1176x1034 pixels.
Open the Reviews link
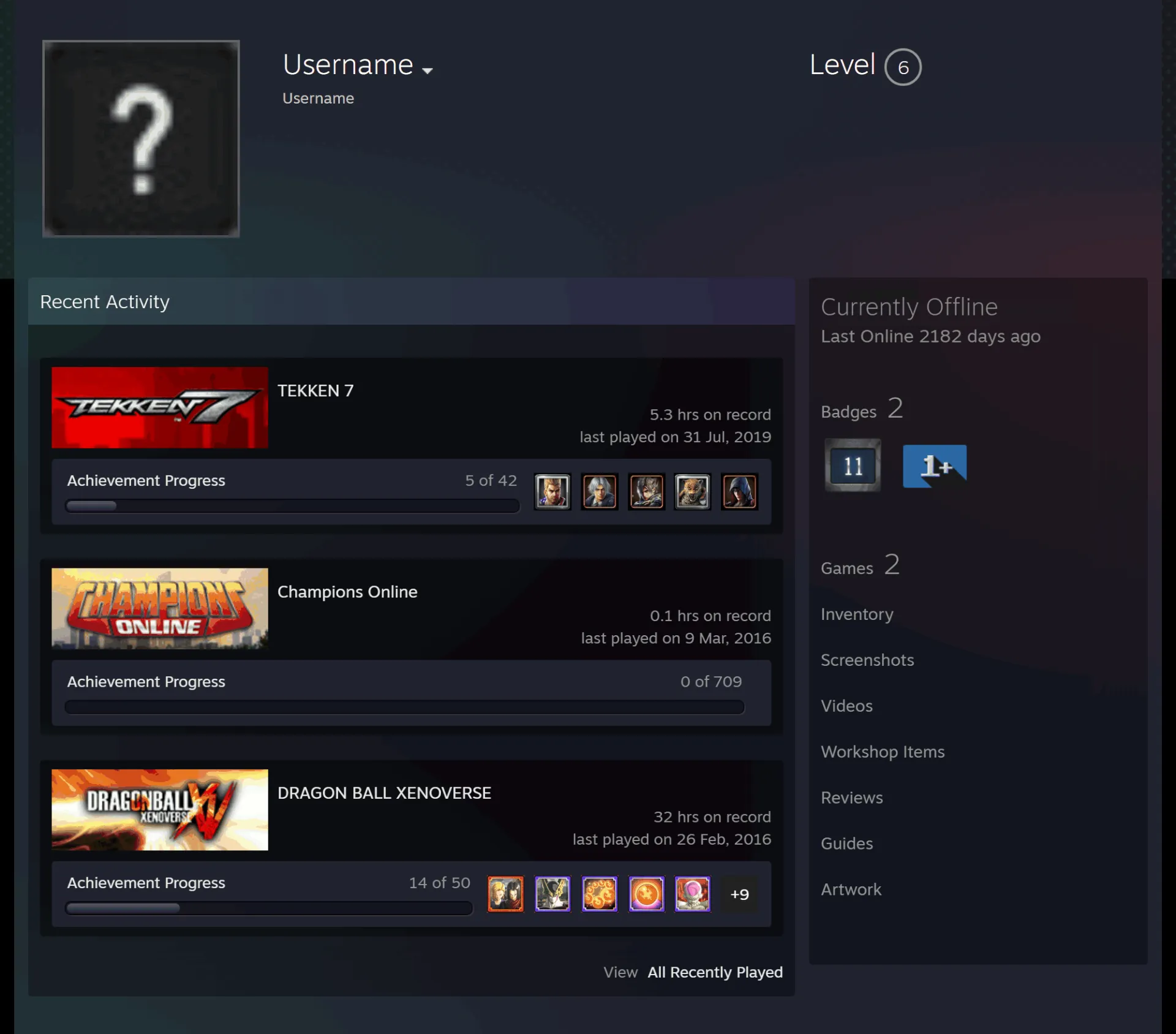pyautogui.click(x=852, y=798)
